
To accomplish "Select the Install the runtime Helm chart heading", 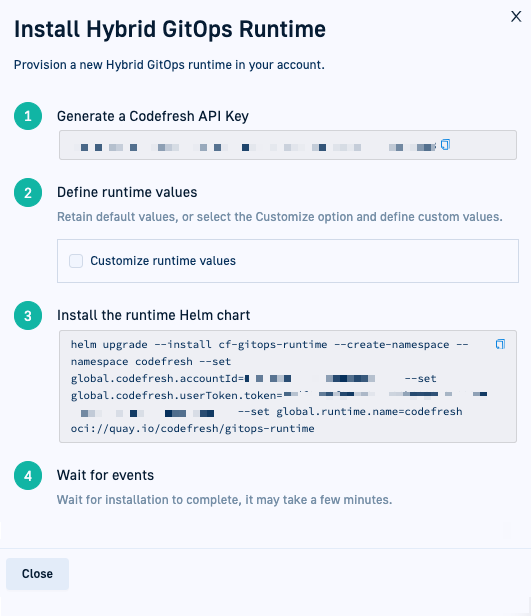I will [x=154, y=315].
